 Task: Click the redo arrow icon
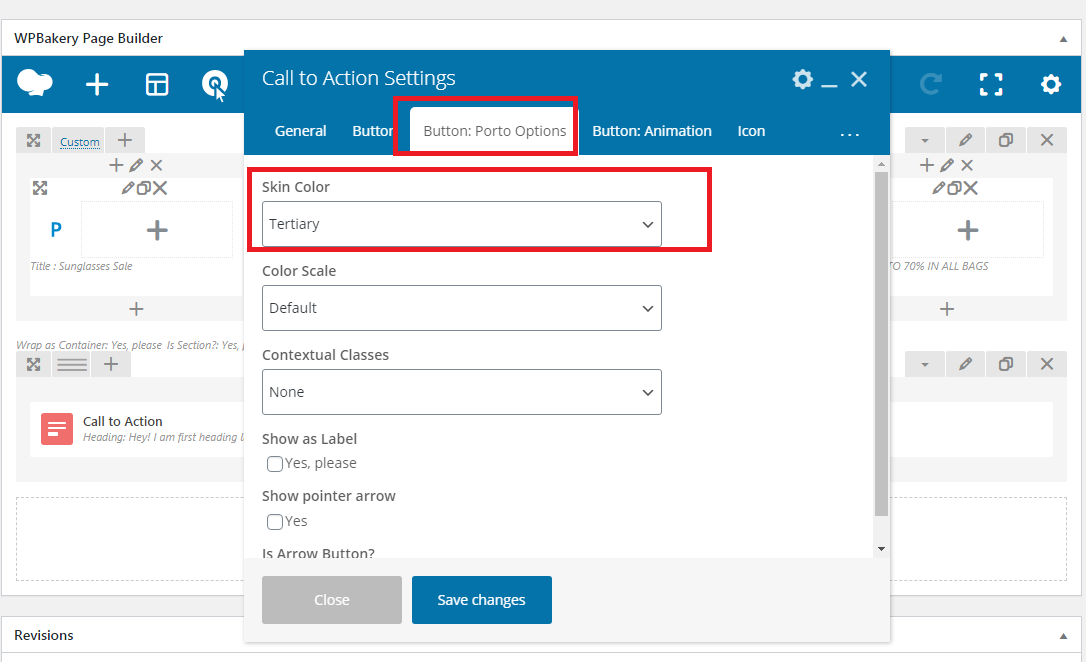tap(930, 84)
